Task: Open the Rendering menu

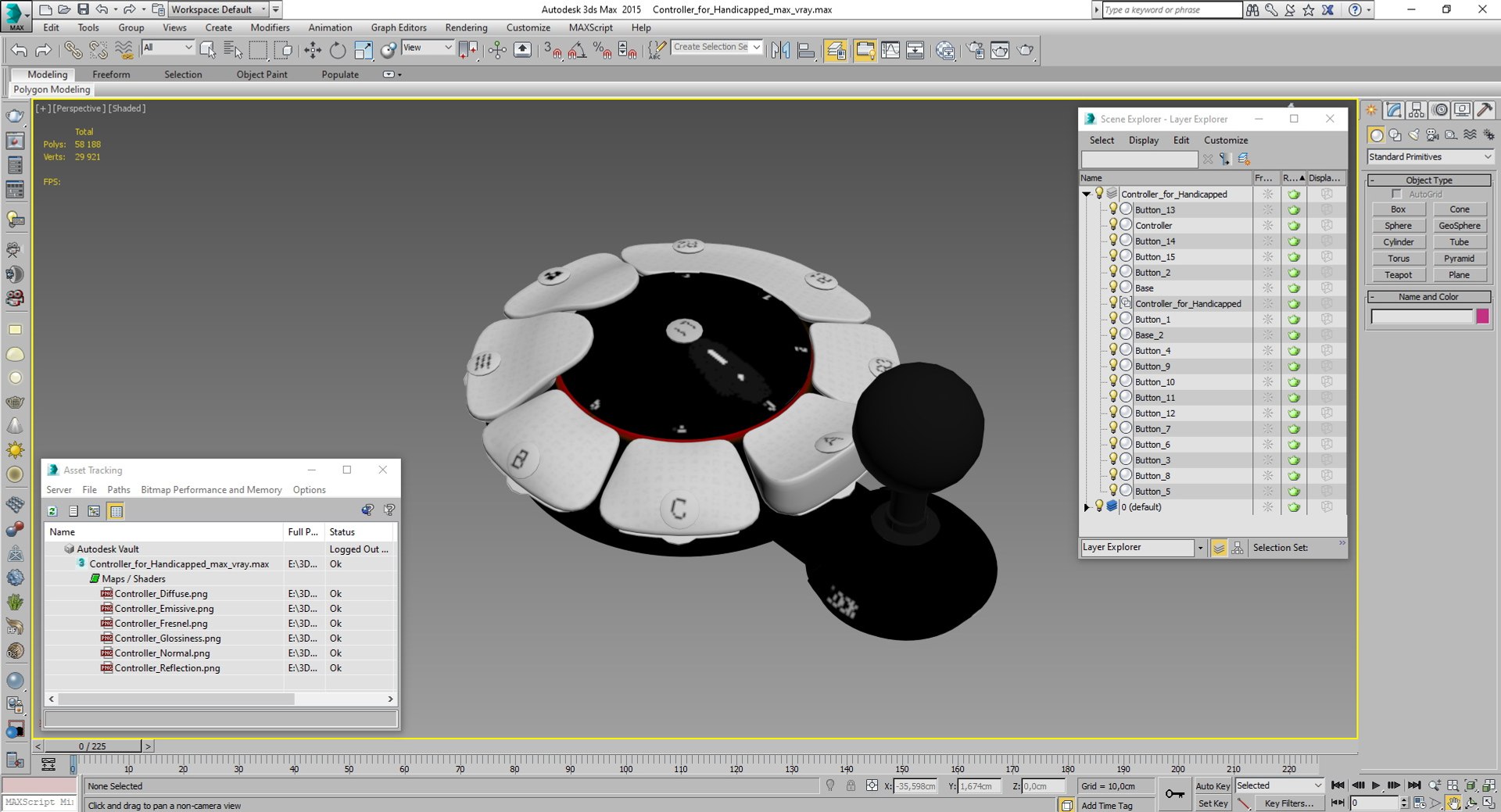Action: click(x=466, y=27)
